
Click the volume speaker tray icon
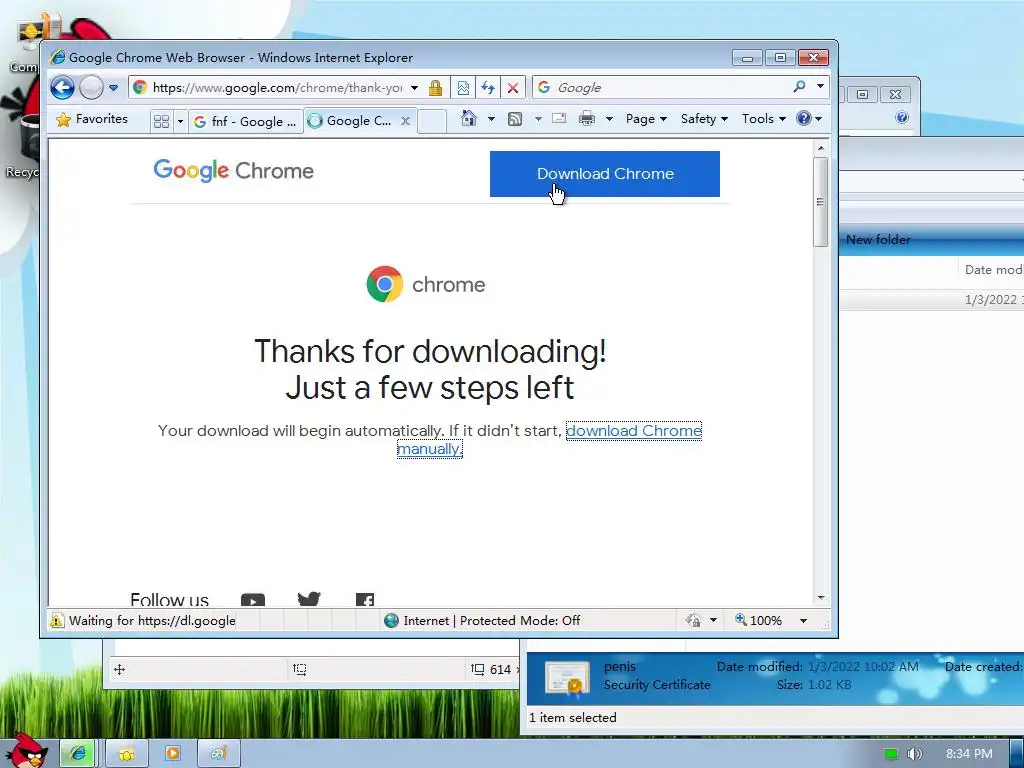[x=915, y=754]
